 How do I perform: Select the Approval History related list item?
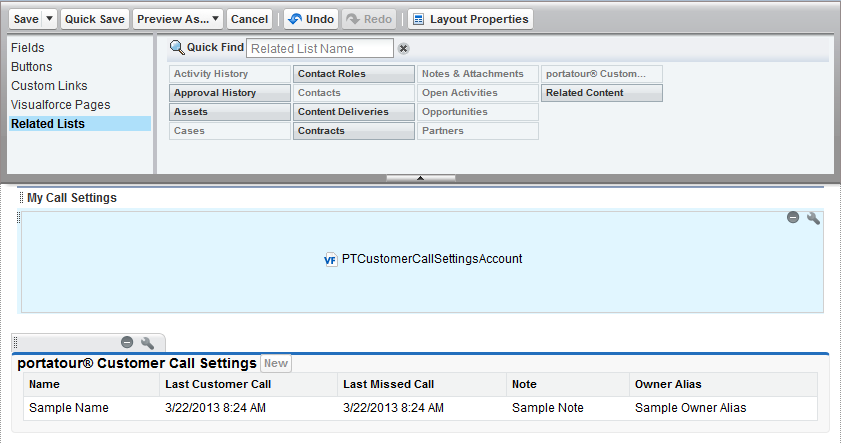tap(216, 93)
